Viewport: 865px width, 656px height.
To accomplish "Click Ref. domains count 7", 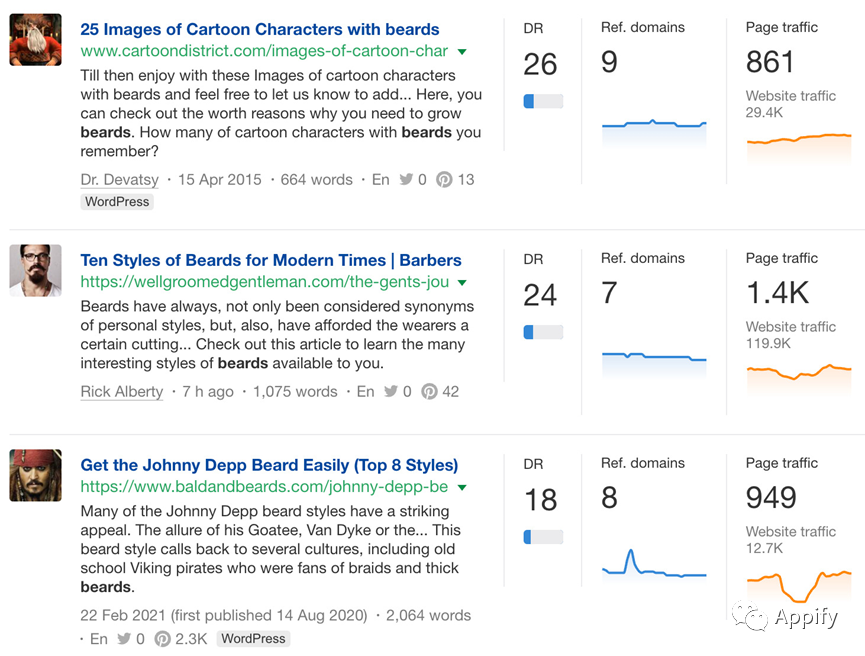I will (610, 292).
